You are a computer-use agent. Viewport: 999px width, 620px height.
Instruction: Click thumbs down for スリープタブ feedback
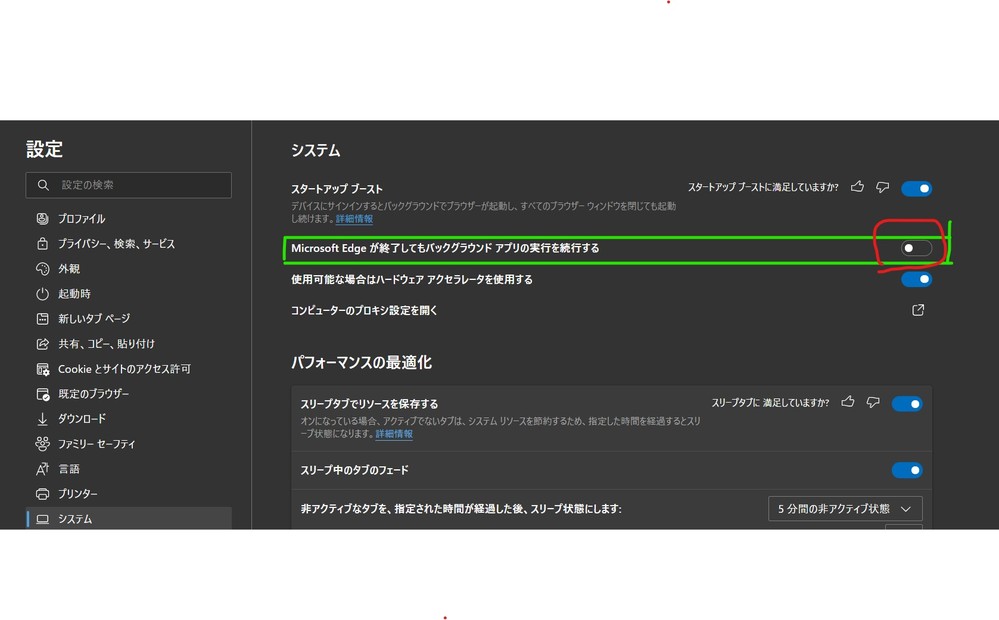pos(873,402)
